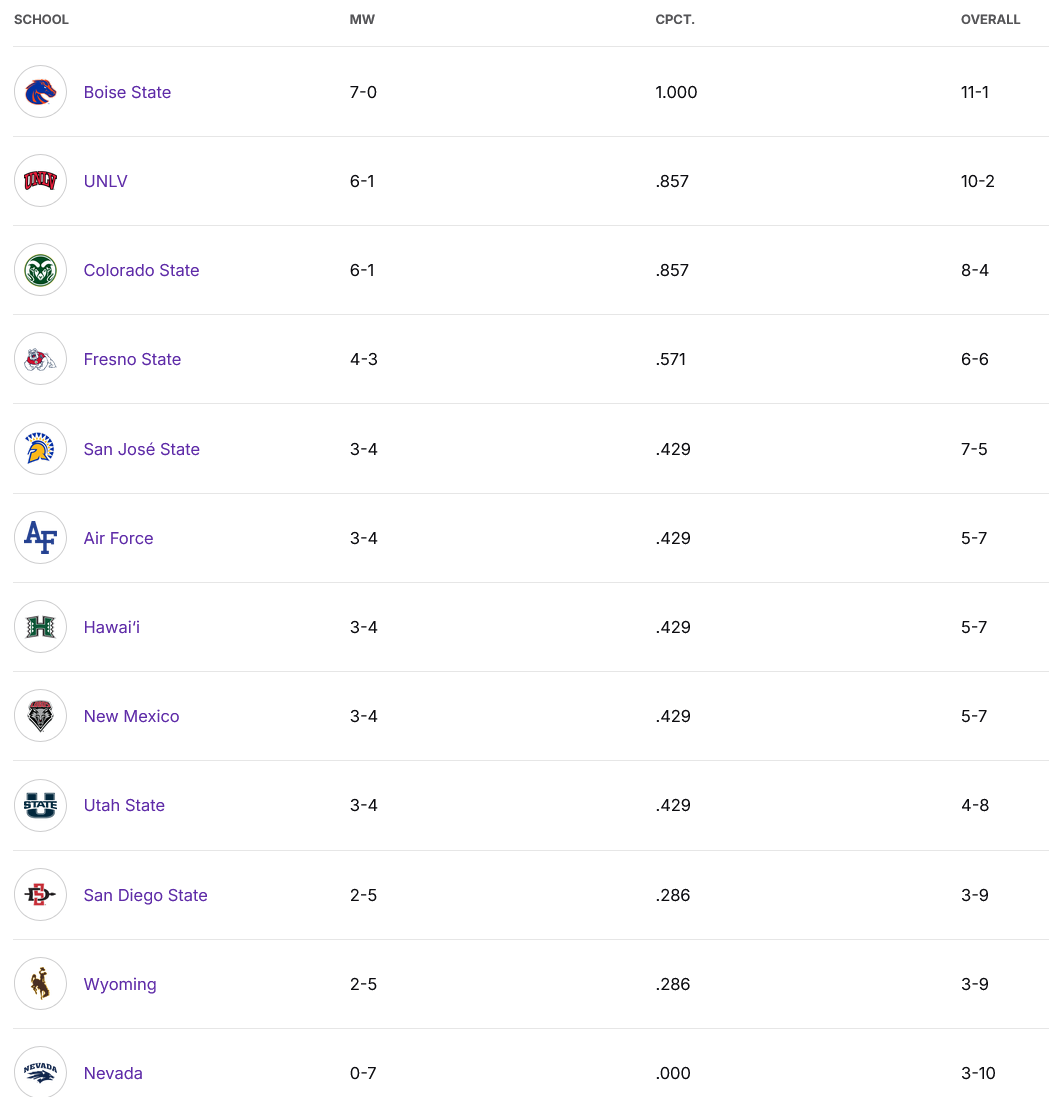Screen dimensions: 1049x1097
Task: Click the Hawai'i Warriors logo
Action: pos(40,627)
